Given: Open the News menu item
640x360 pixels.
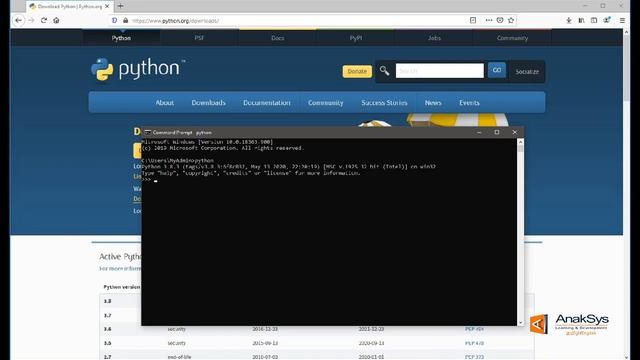Looking at the screenshot, I should click(433, 103).
